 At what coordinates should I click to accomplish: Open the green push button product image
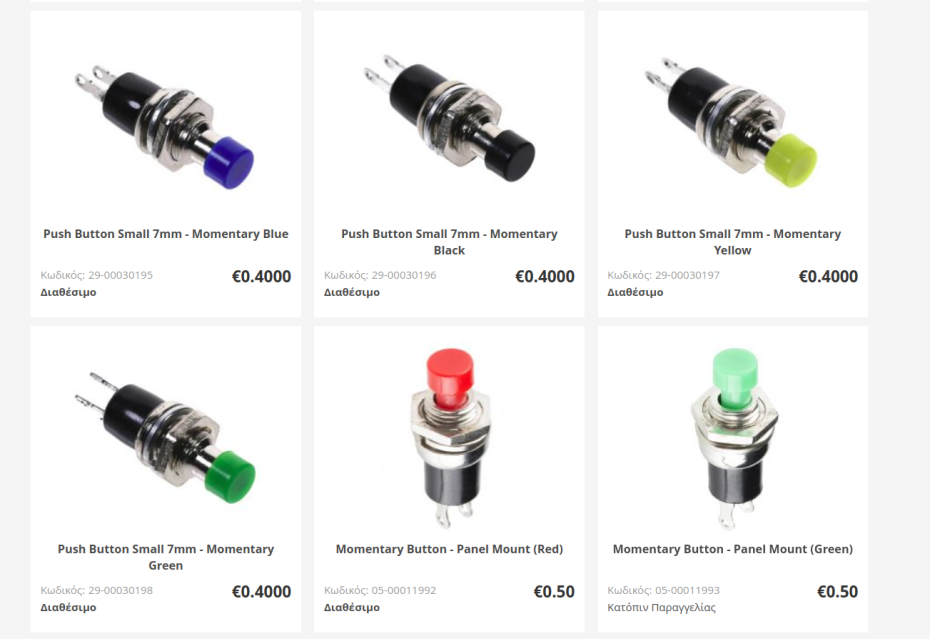pyautogui.click(x=165, y=437)
